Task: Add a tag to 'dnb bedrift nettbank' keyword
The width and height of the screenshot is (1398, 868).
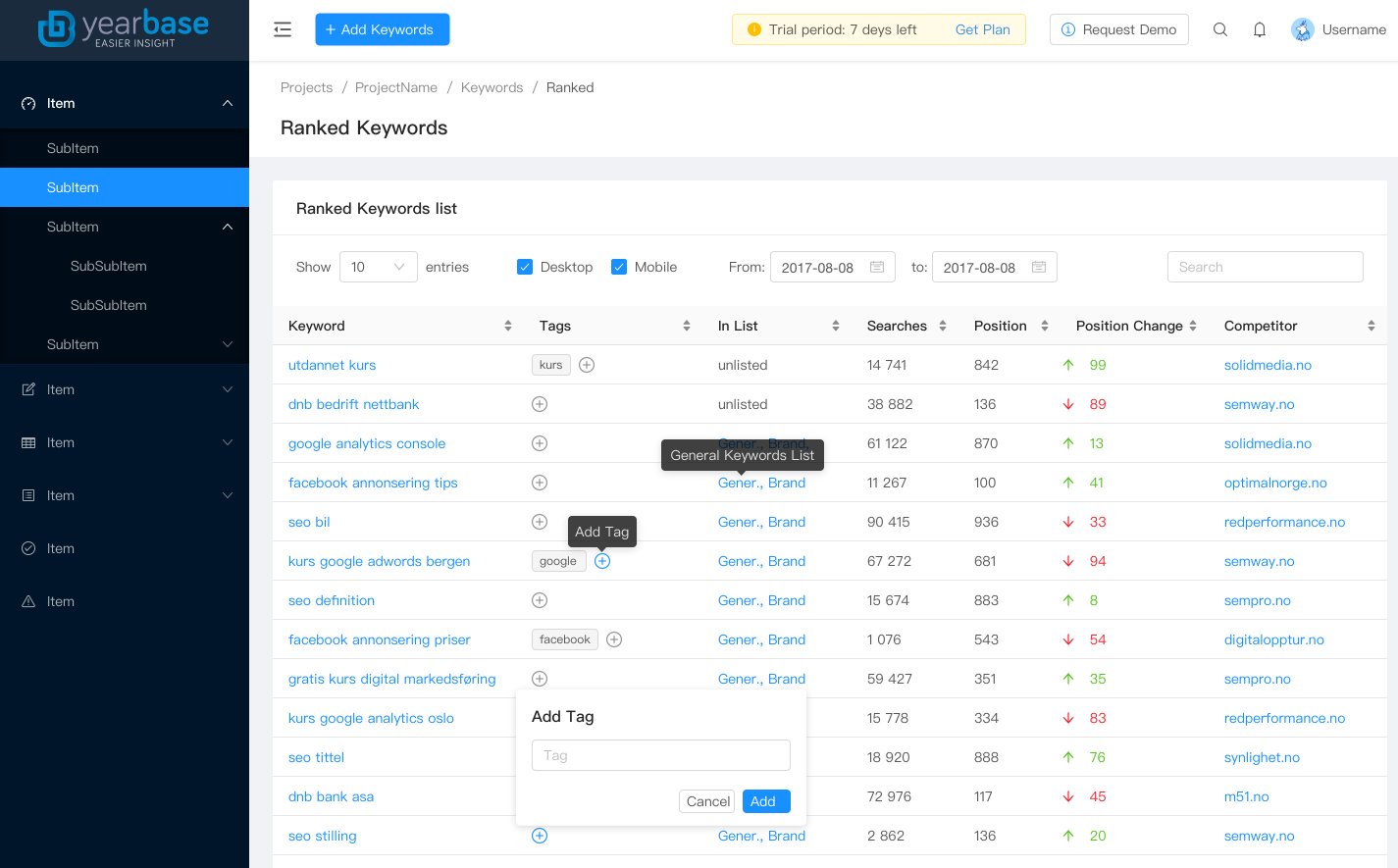Action: 539,403
